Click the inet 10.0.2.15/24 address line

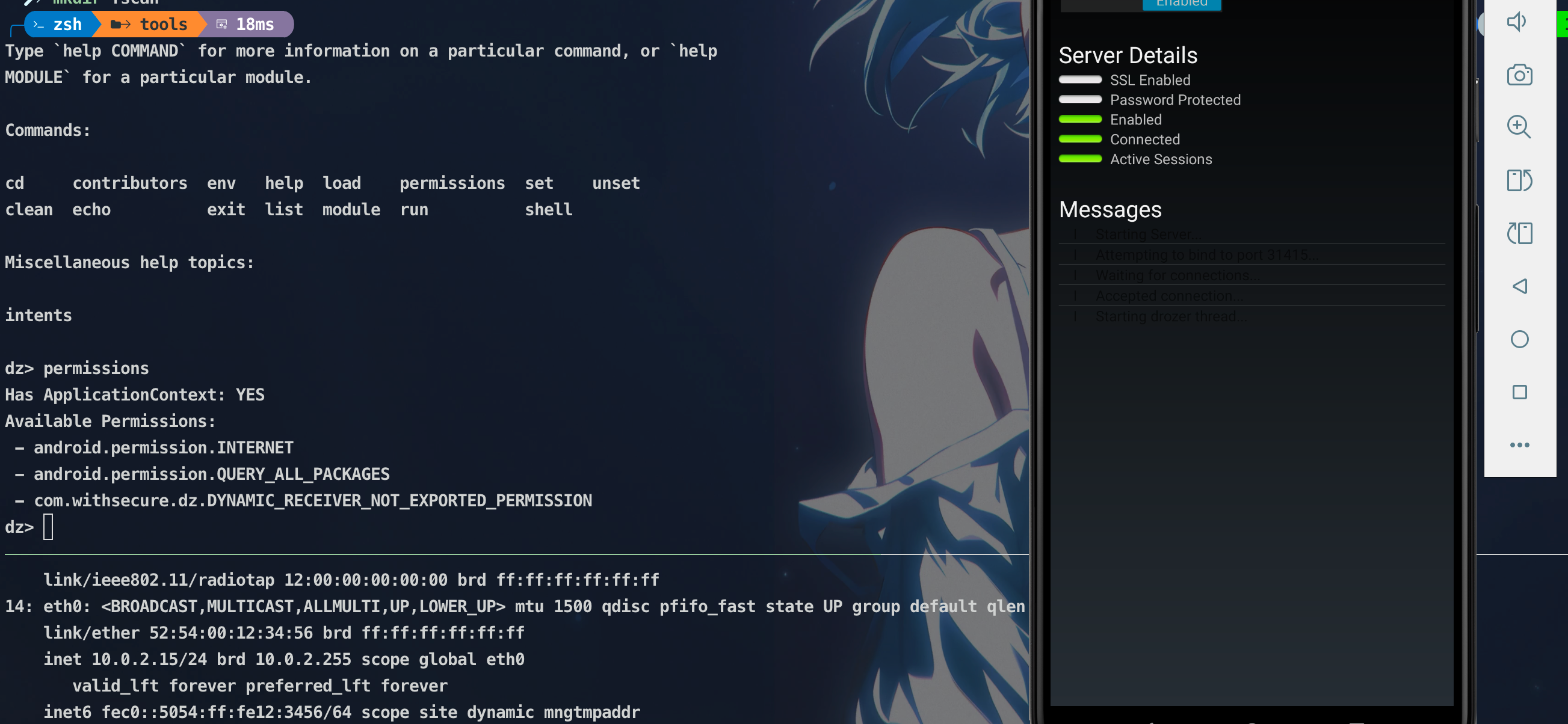[283, 659]
